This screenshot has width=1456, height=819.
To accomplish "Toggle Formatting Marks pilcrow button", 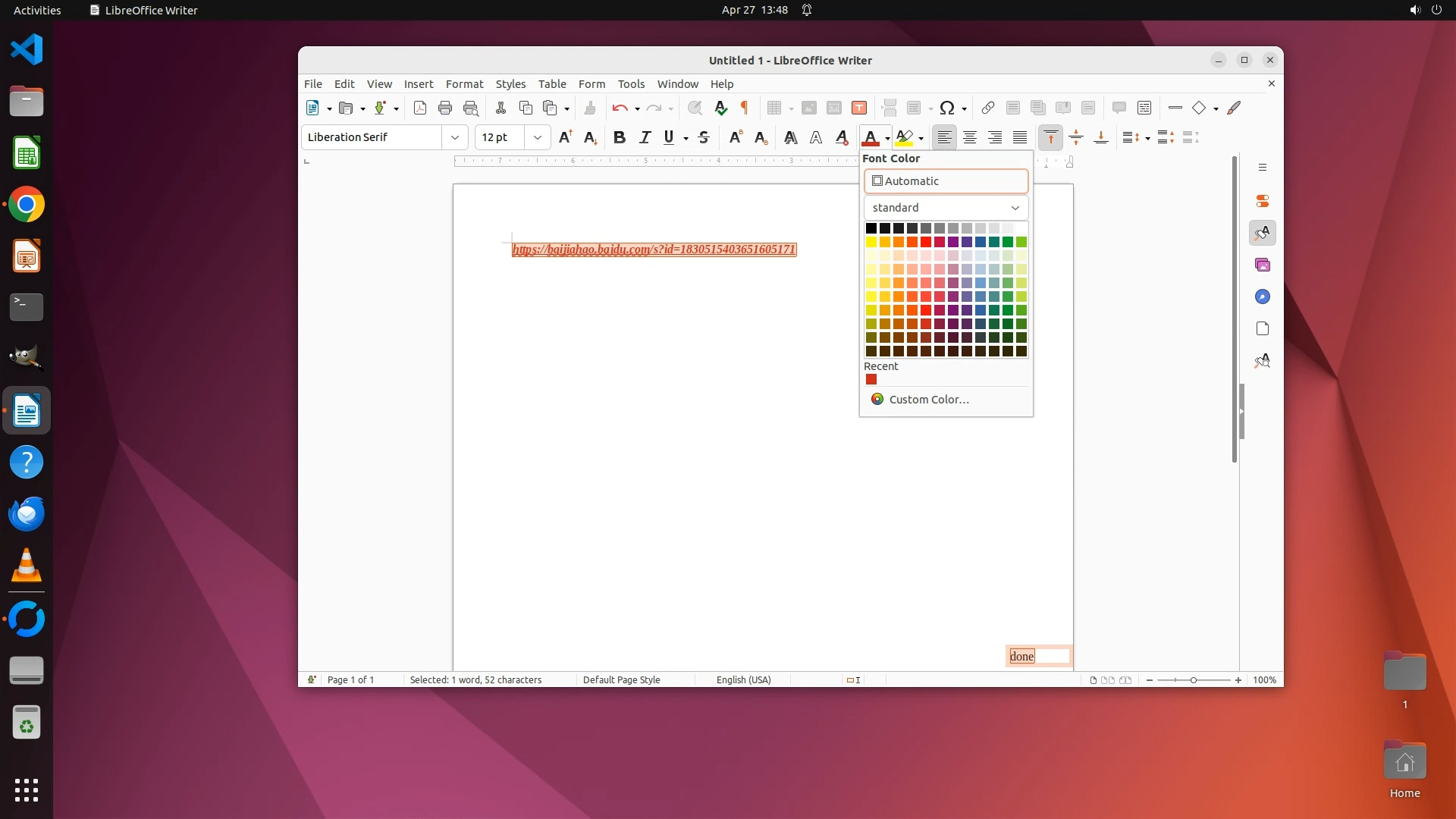I will tap(745, 108).
